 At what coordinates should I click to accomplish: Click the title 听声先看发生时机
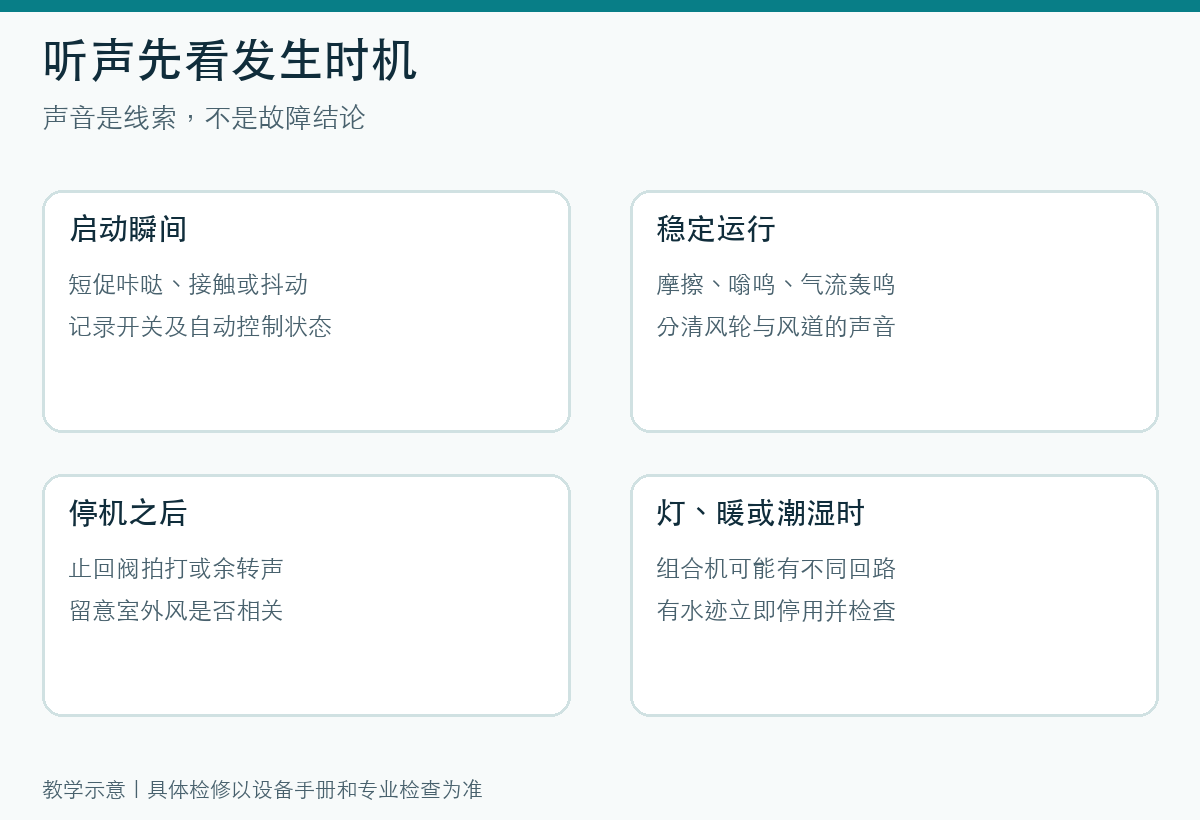pos(230,61)
